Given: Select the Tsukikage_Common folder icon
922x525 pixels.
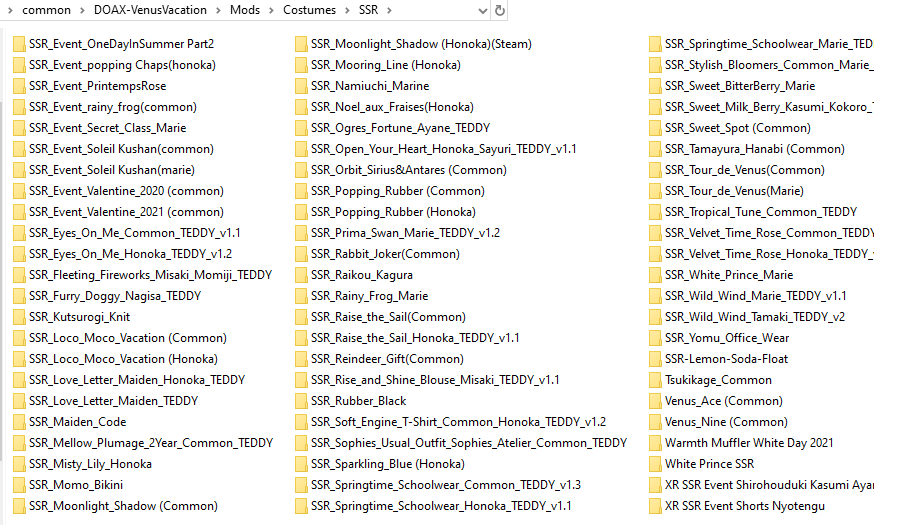Looking at the screenshot, I should click(x=655, y=380).
